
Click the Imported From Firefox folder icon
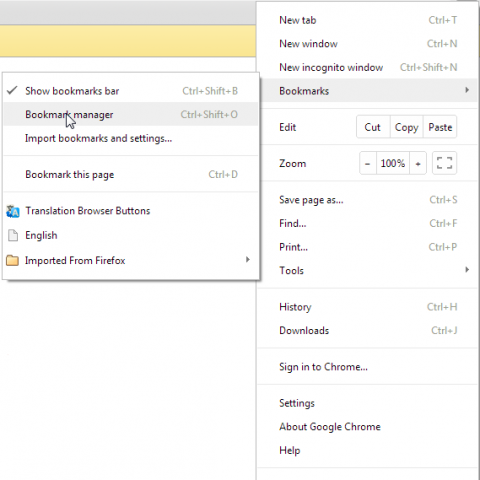12,260
